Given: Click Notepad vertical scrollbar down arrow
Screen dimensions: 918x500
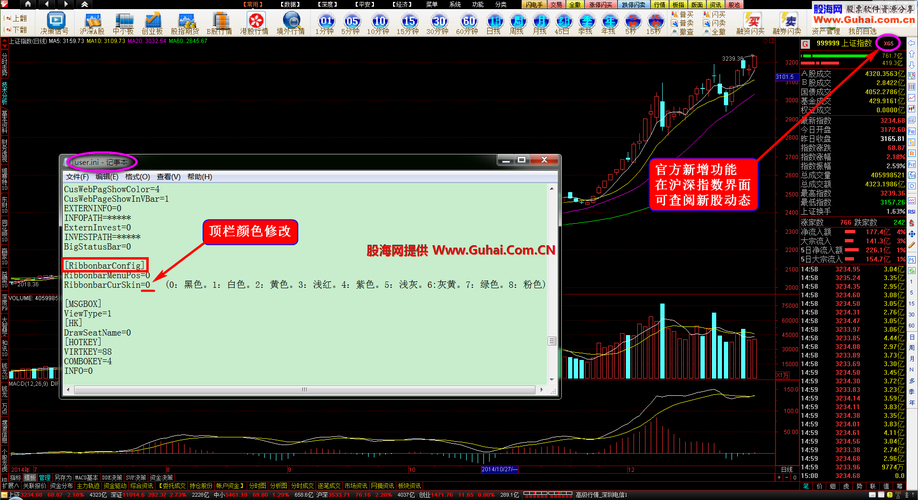Looking at the screenshot, I should 552,380.
